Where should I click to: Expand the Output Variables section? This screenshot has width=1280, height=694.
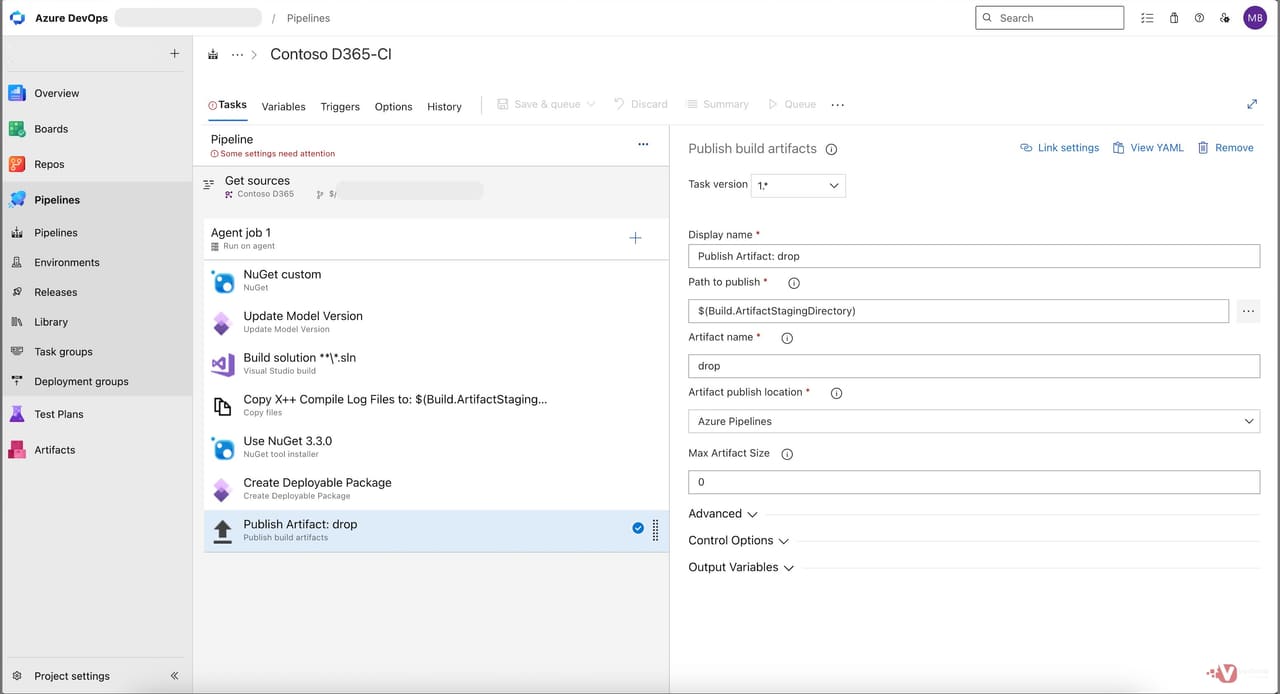[x=741, y=567]
